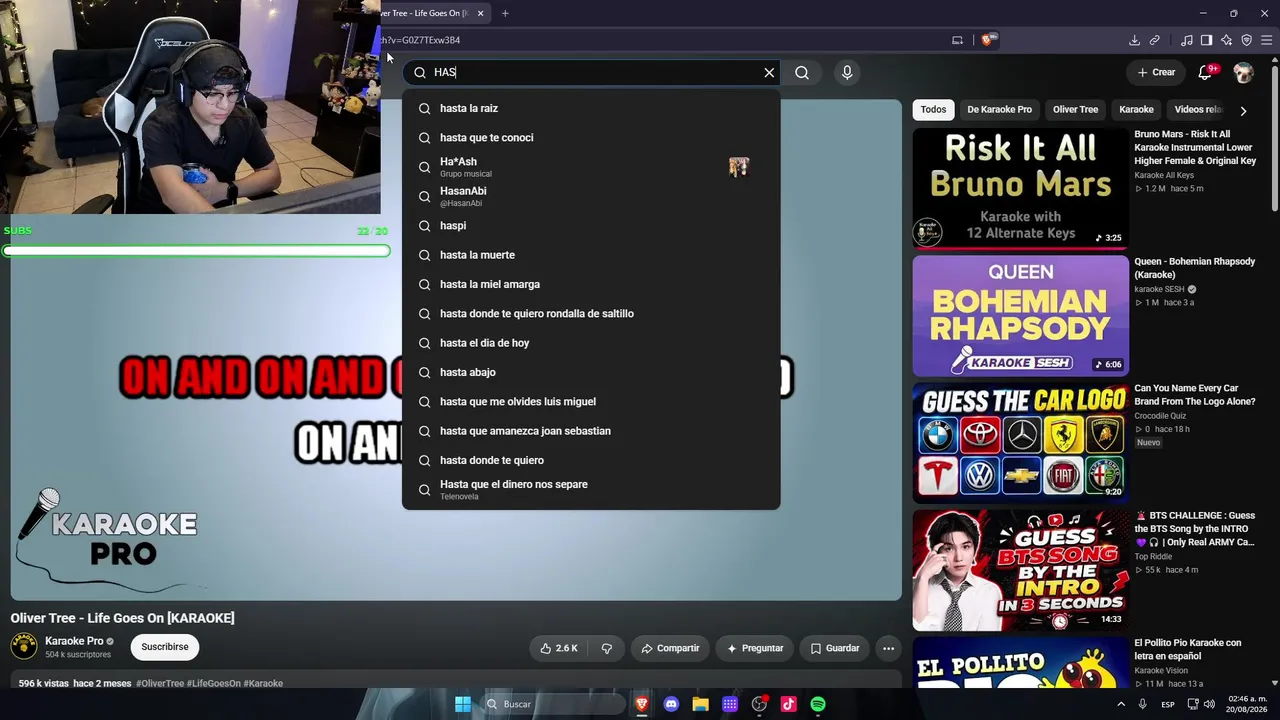Pick the 'haspi' suggestion
Screen dimensions: 1280x720
[x=591, y=226]
